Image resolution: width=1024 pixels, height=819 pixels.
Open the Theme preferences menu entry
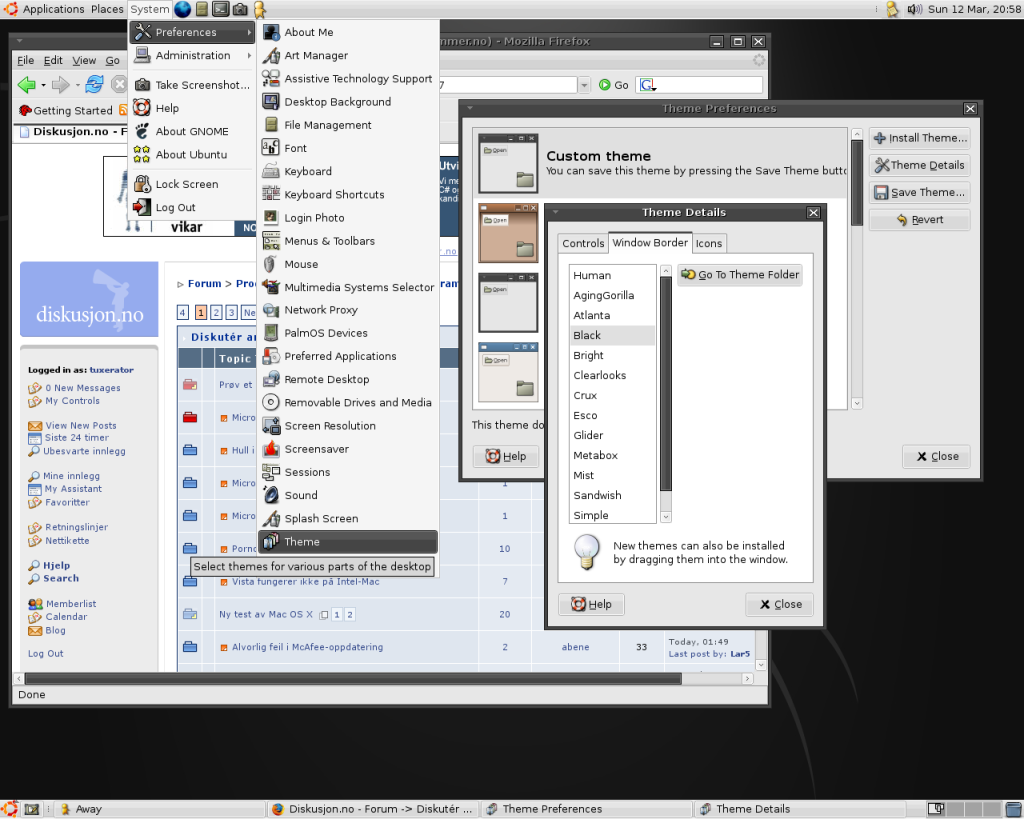(x=347, y=541)
